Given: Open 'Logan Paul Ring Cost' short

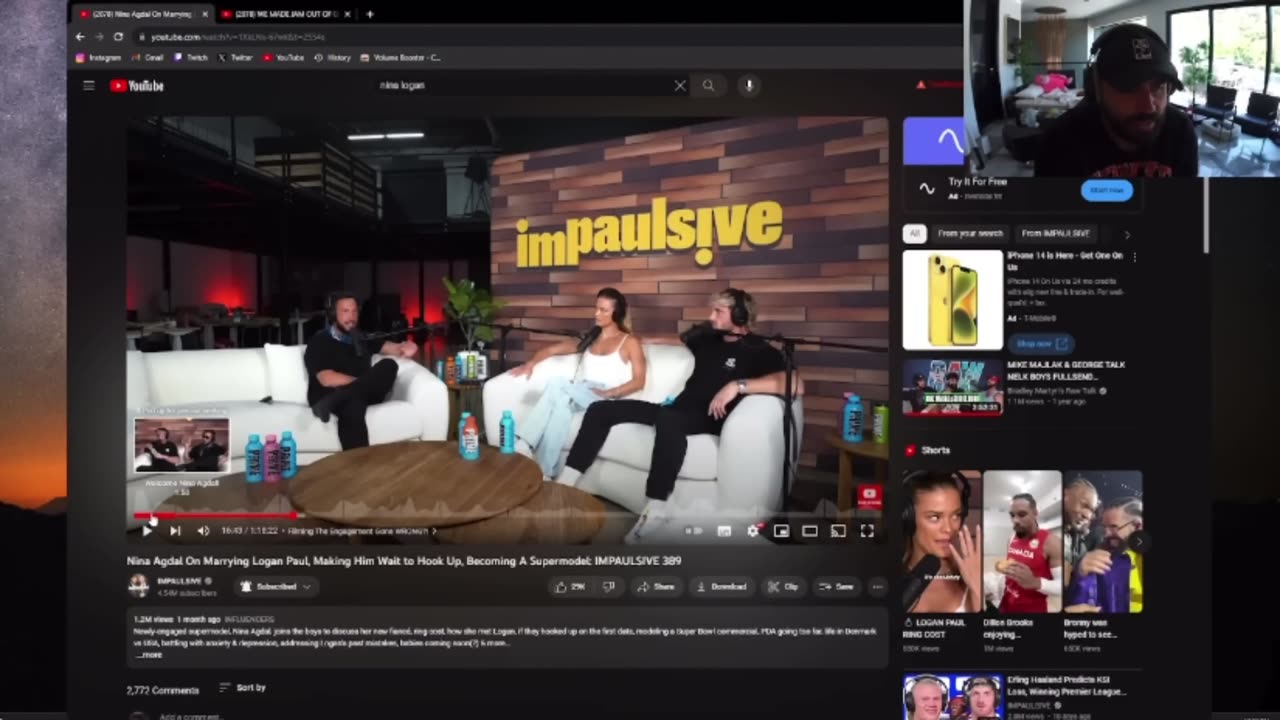Looking at the screenshot, I should pyautogui.click(x=940, y=541).
